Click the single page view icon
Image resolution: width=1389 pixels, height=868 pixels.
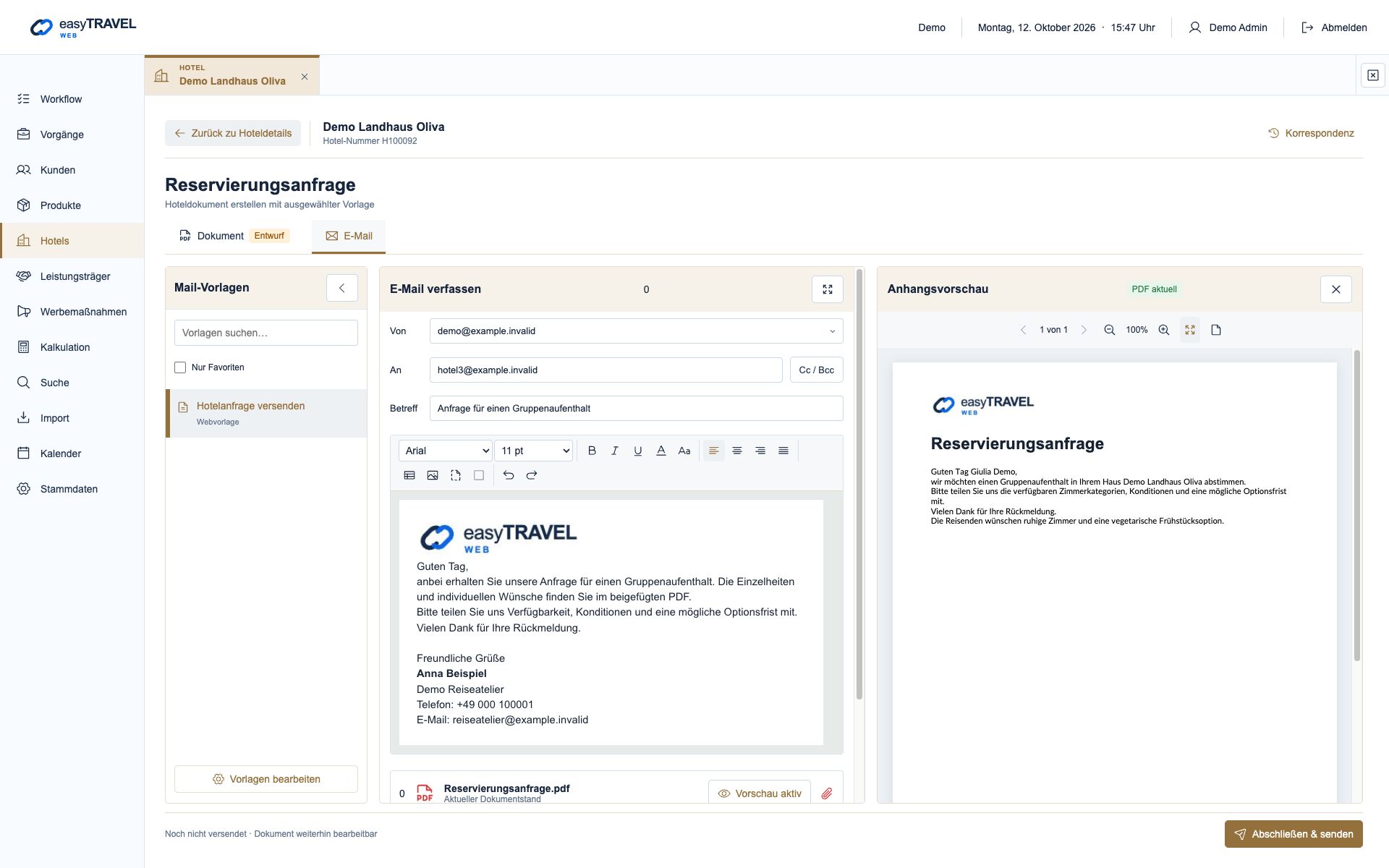pos(1216,330)
